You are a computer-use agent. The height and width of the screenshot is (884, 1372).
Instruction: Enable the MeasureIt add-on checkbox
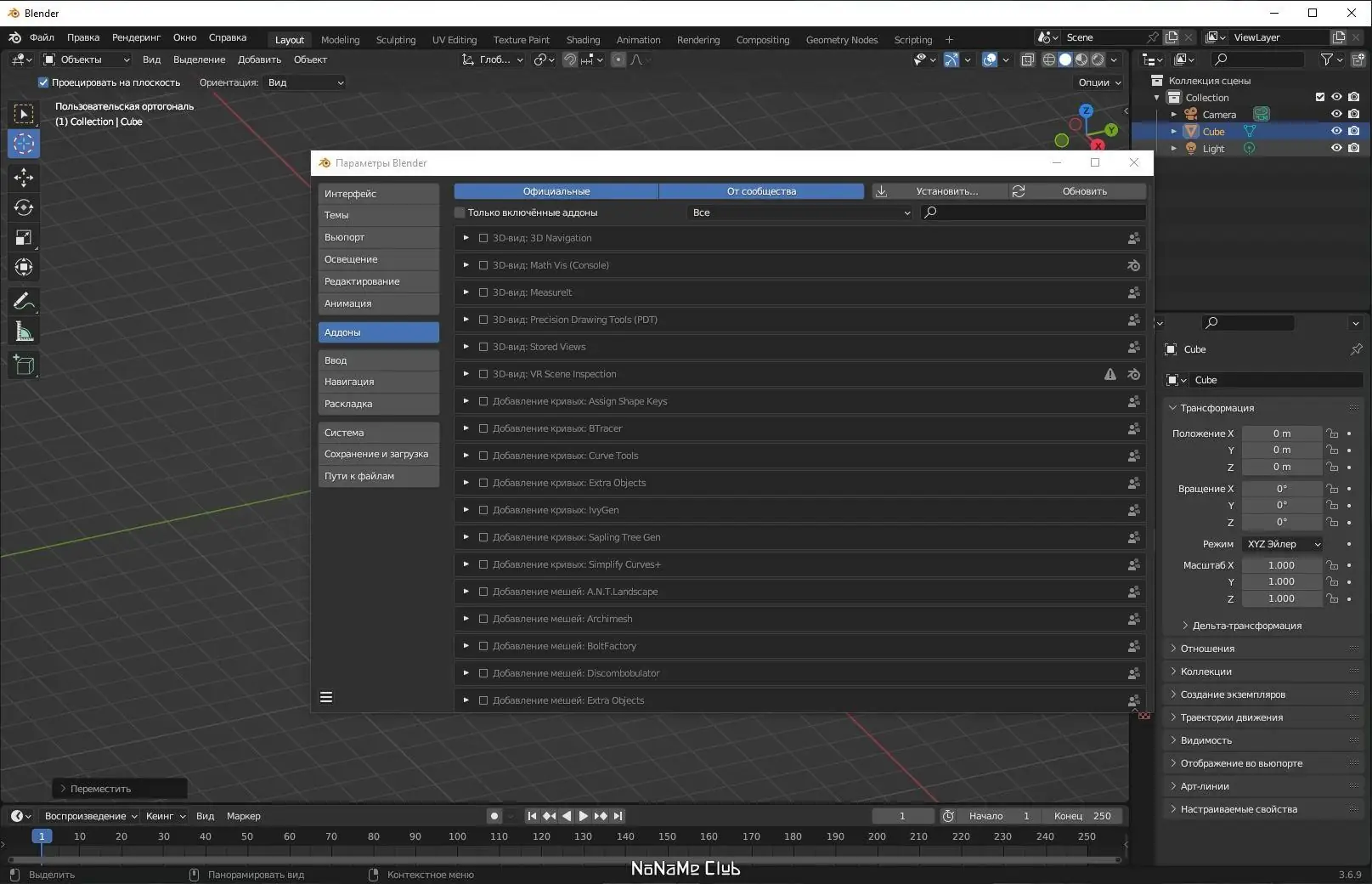coord(483,292)
